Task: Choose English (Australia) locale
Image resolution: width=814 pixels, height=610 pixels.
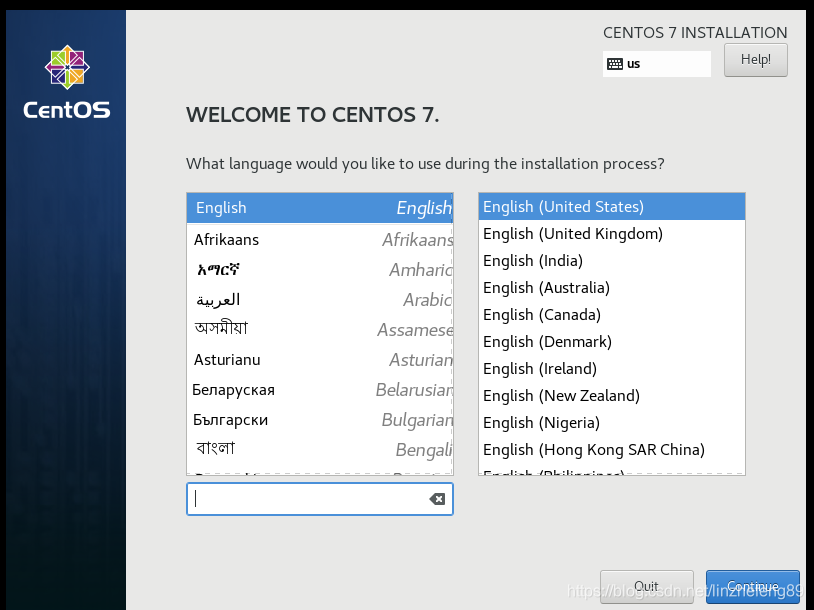Action: tap(612, 288)
